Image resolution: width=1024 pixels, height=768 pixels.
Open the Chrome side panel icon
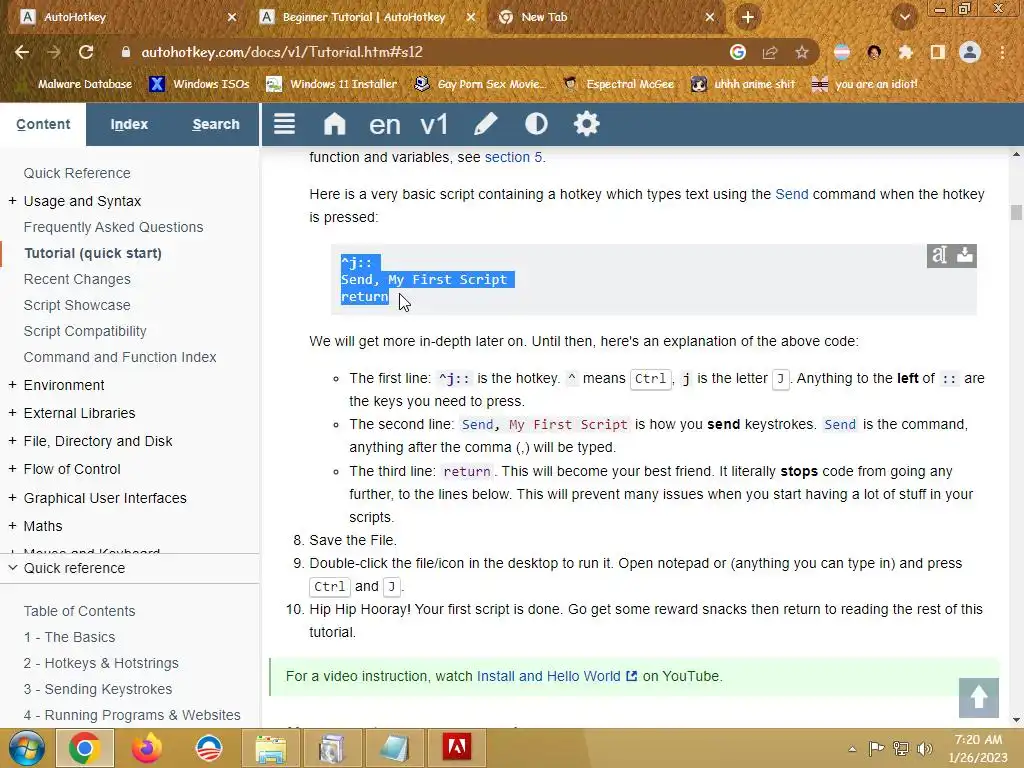tap(938, 52)
